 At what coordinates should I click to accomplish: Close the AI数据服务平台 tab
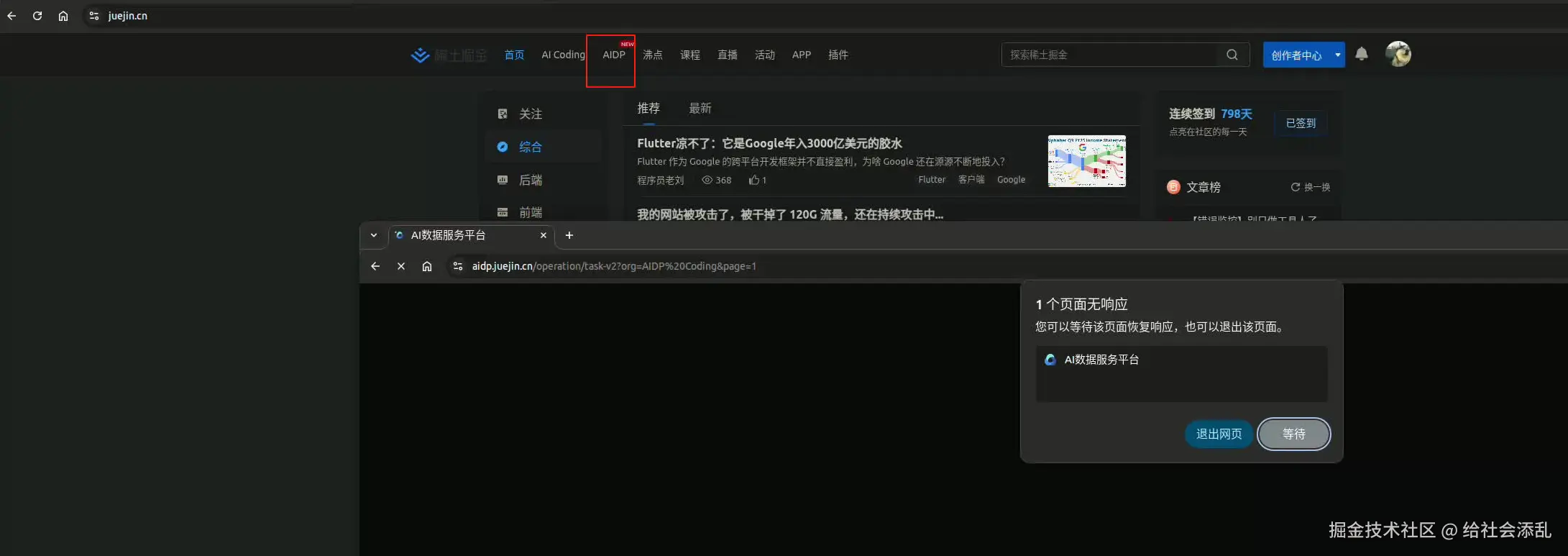544,235
